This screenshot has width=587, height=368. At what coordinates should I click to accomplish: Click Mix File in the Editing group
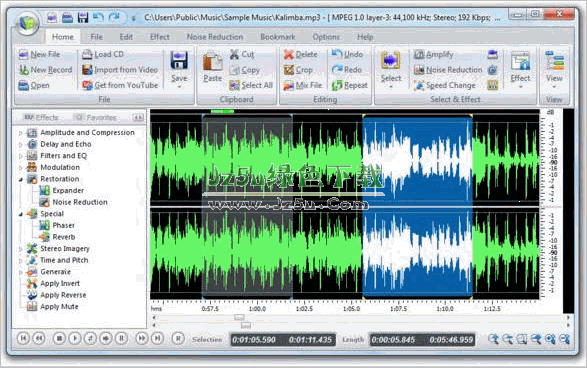click(x=303, y=85)
